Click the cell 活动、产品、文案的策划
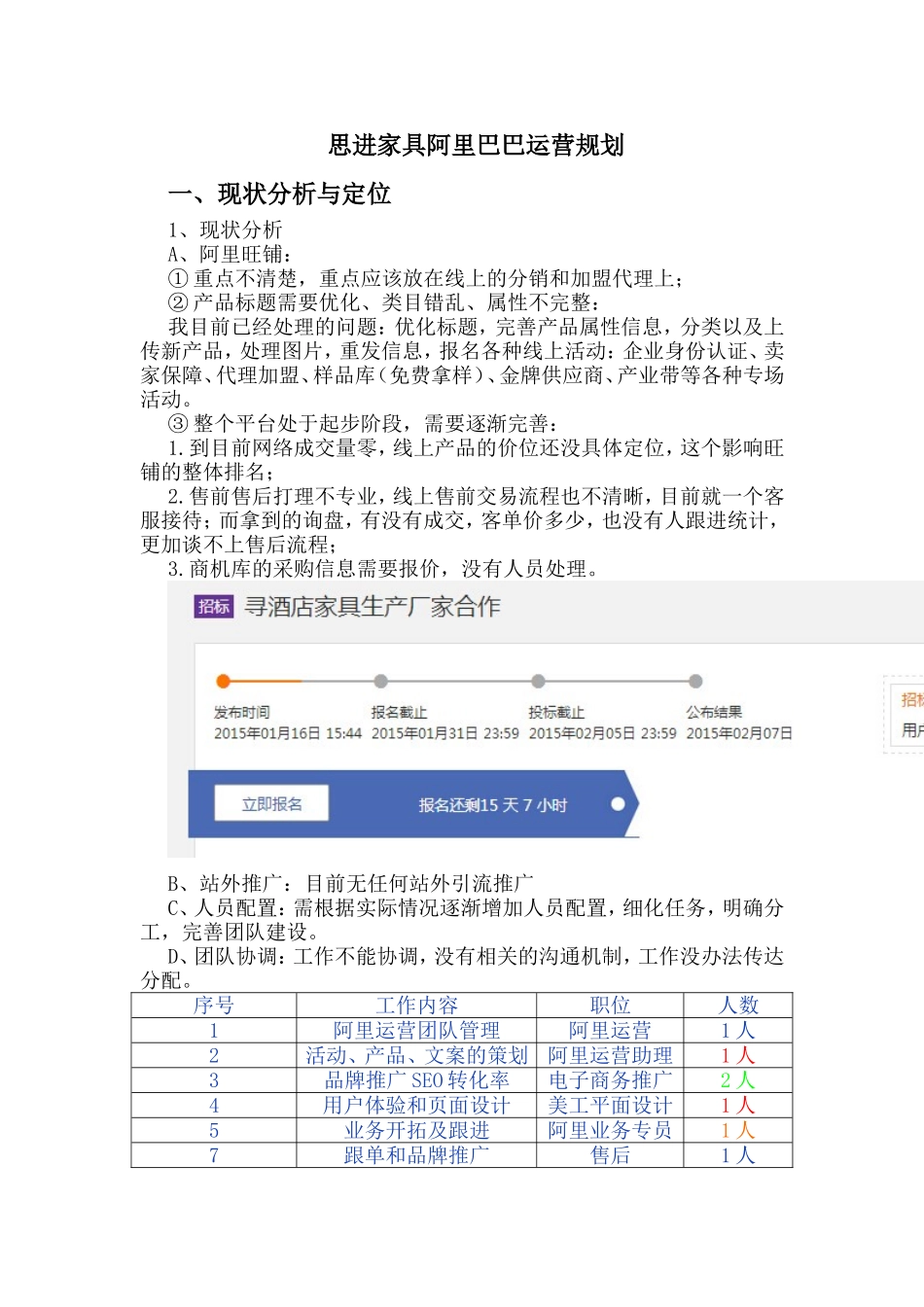Viewport: 924px width, 1307px height. (416, 1056)
